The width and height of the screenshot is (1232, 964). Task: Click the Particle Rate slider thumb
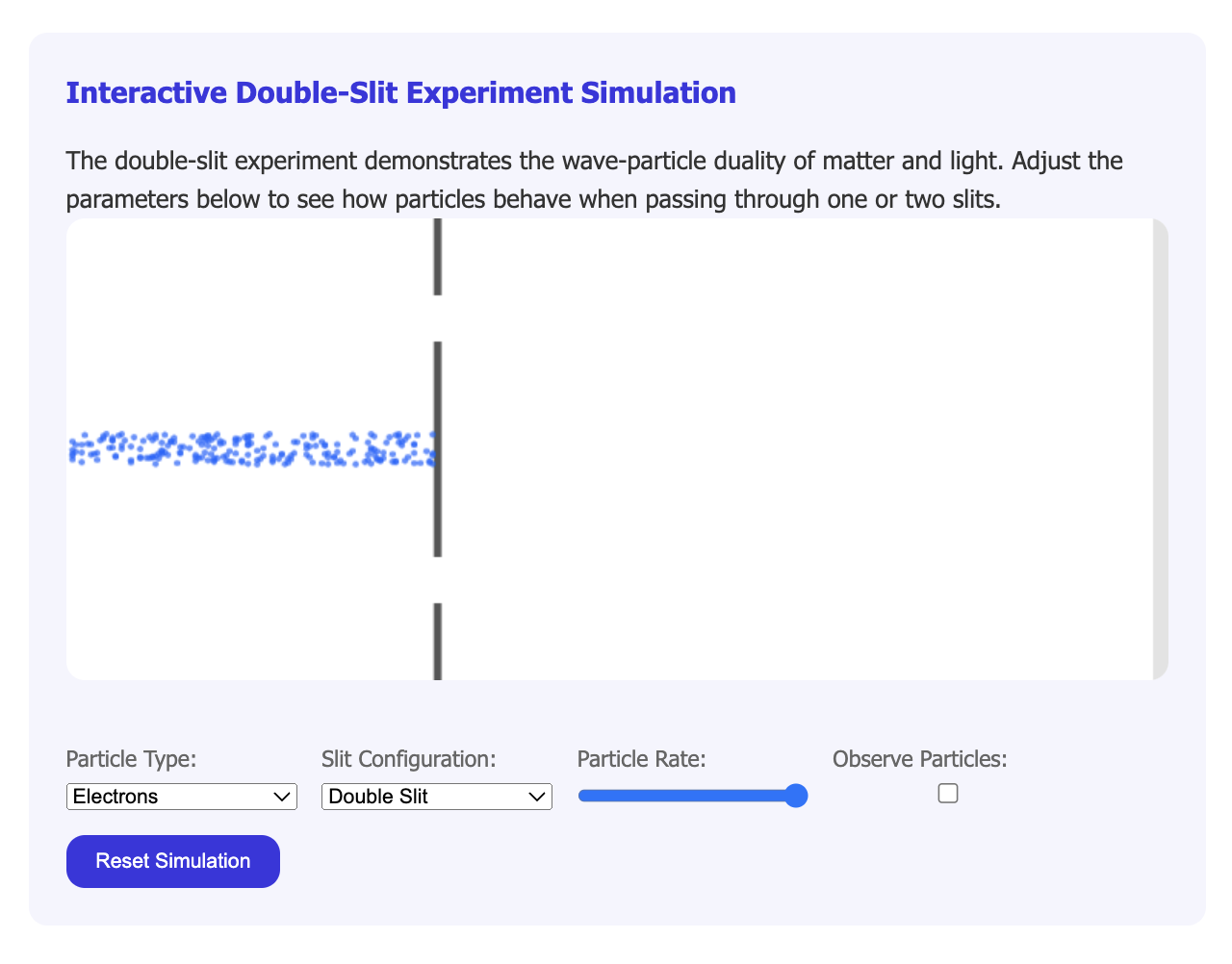click(795, 796)
